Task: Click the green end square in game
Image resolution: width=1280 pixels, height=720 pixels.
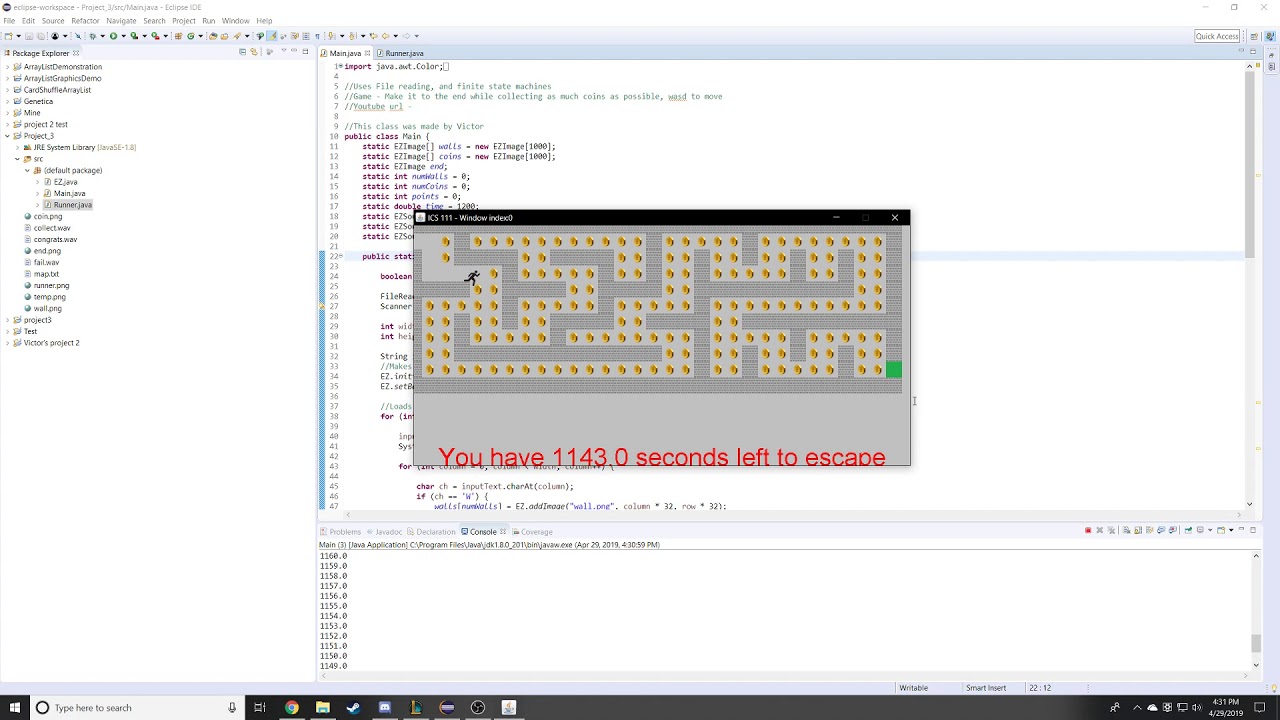Action: coord(893,370)
